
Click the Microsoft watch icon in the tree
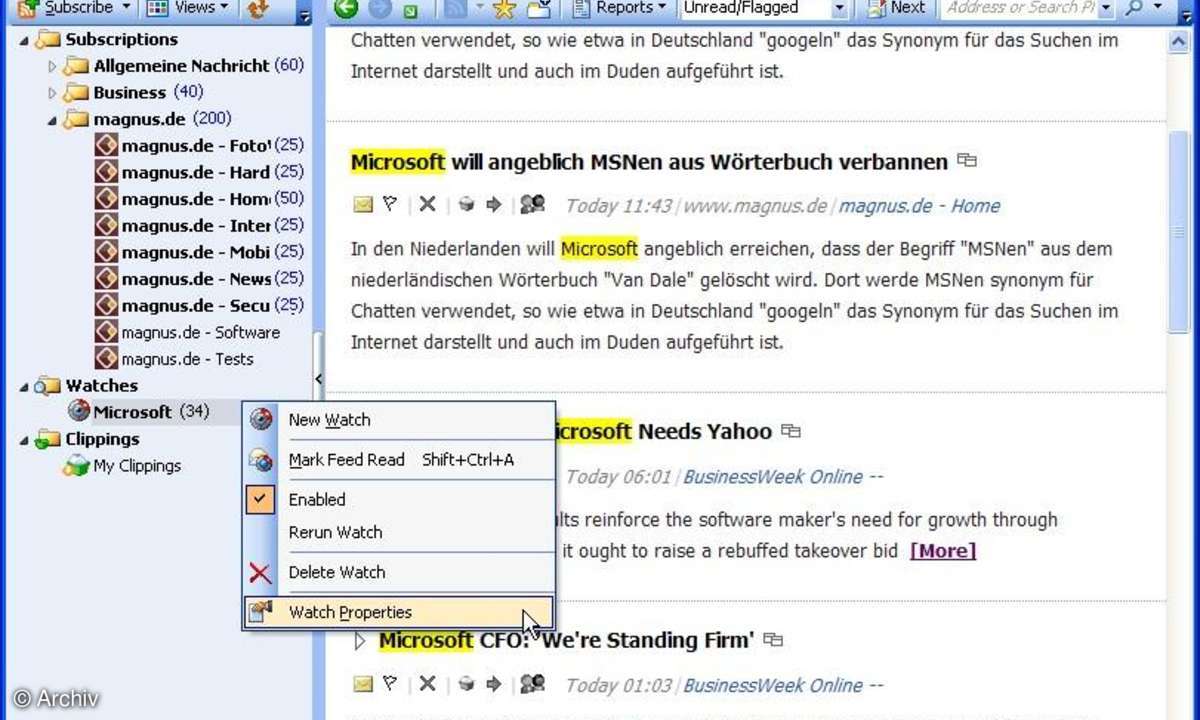point(79,411)
